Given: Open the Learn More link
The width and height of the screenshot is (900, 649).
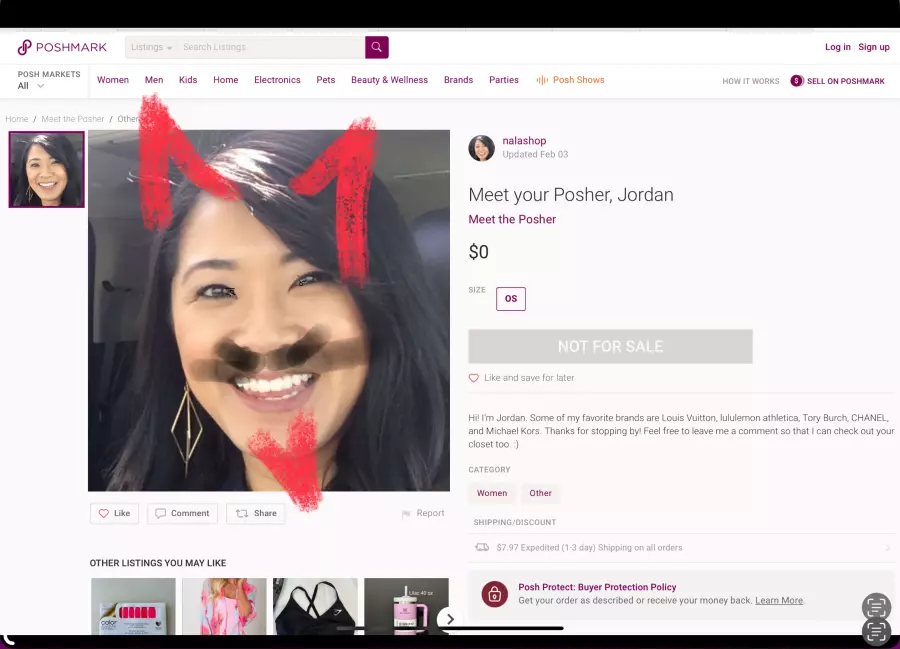Looking at the screenshot, I should (779, 601).
